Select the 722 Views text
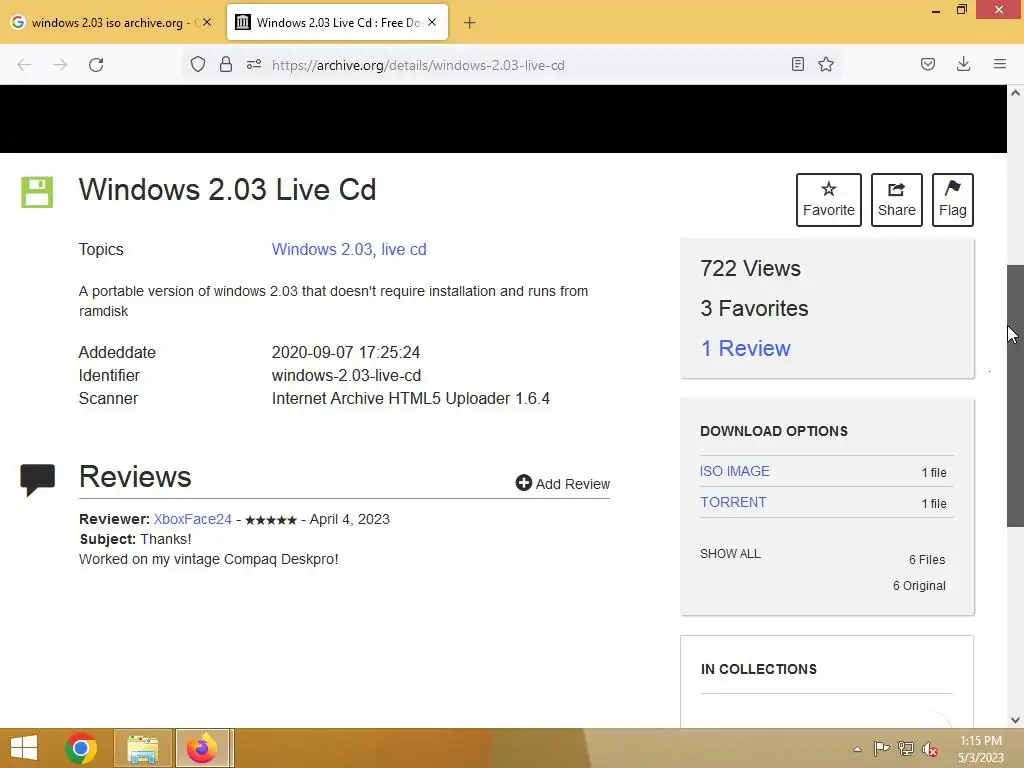Viewport: 1024px width, 768px height. click(x=750, y=268)
